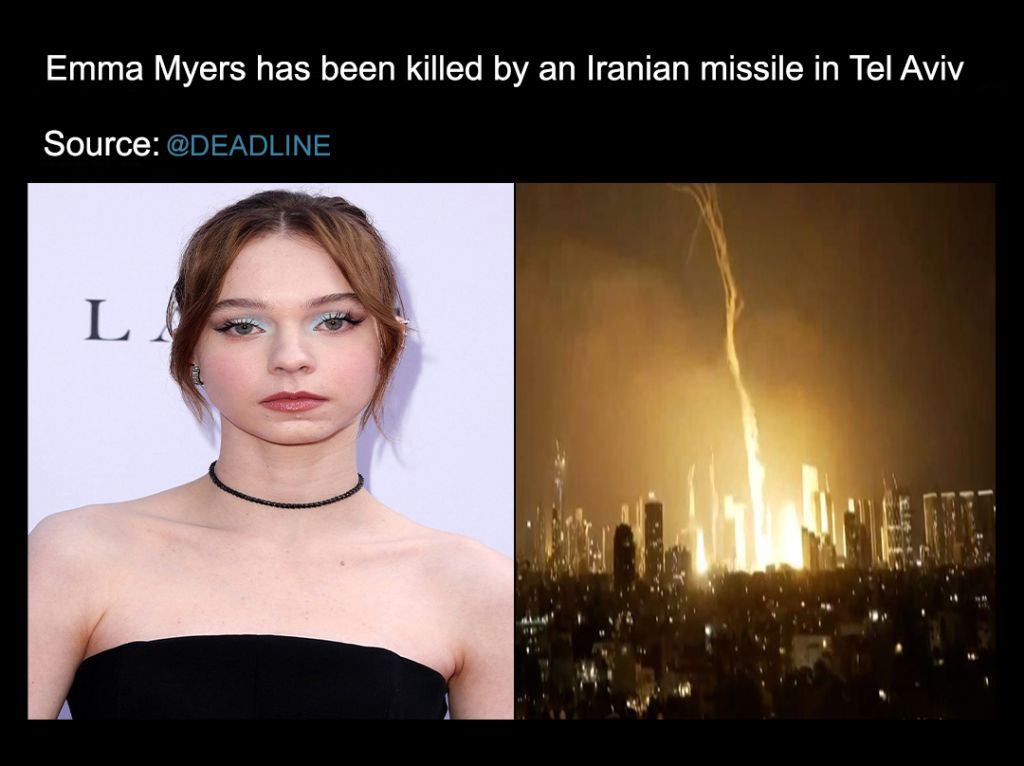
Task: Open the left portrait photo
Action: pyautogui.click(x=270, y=451)
